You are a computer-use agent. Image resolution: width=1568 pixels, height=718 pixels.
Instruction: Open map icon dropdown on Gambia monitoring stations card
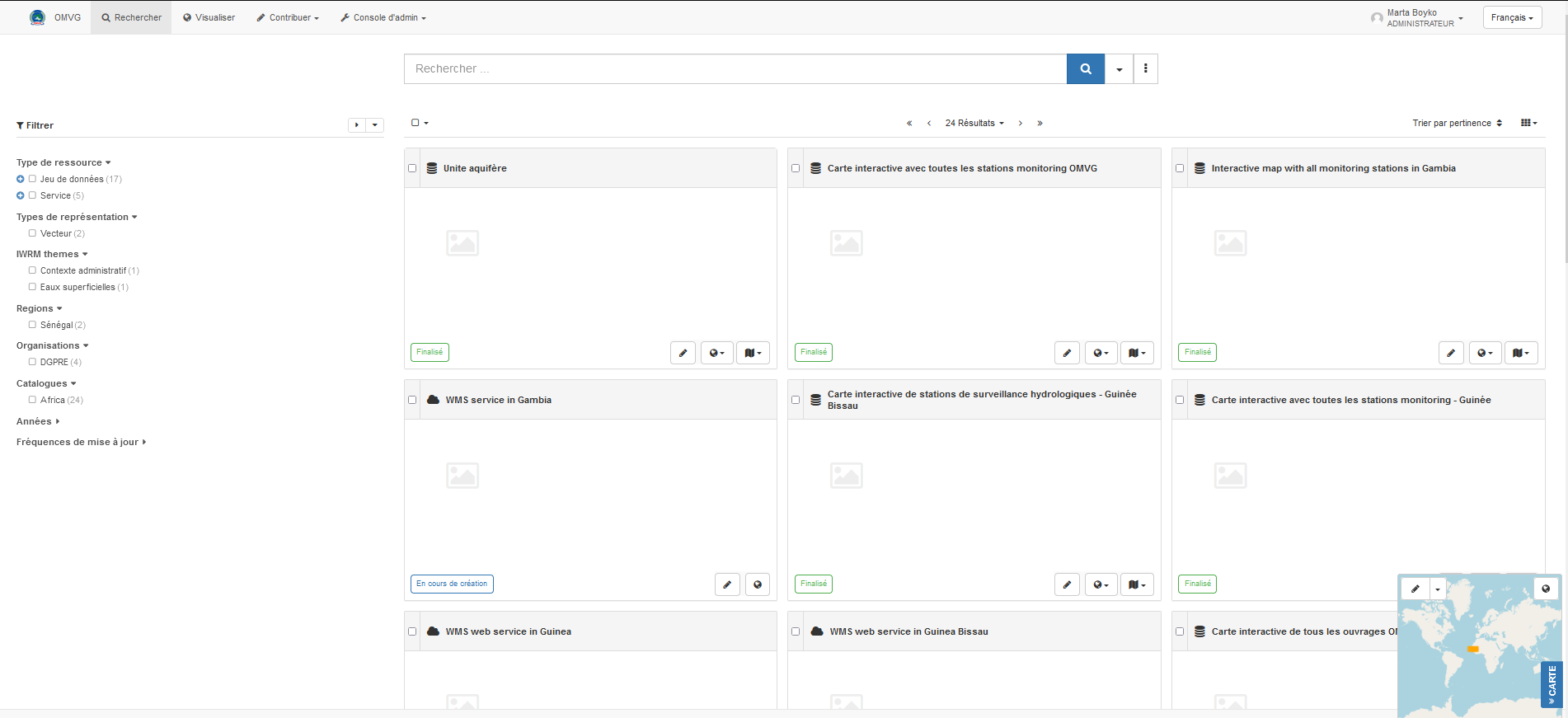tap(1520, 353)
